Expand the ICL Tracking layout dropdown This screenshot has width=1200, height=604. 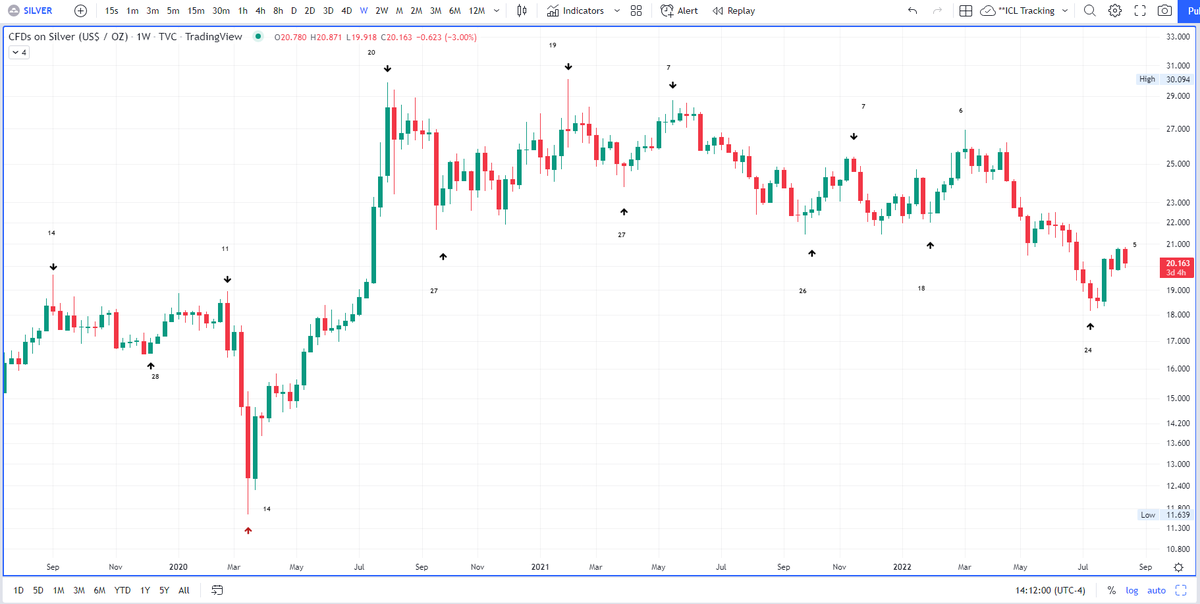click(1064, 11)
